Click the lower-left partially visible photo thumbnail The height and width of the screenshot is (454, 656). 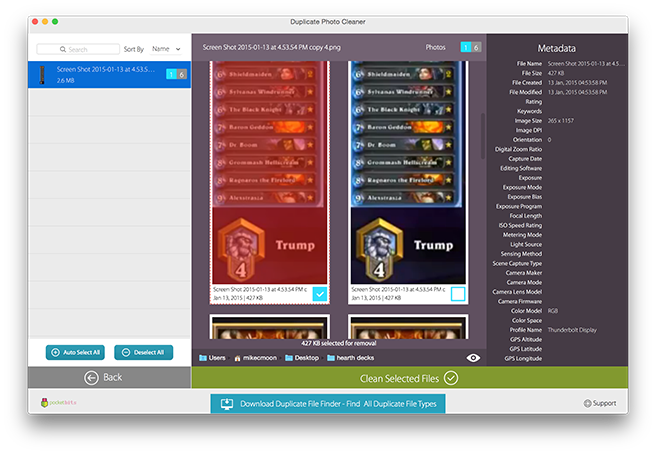pos(269,327)
